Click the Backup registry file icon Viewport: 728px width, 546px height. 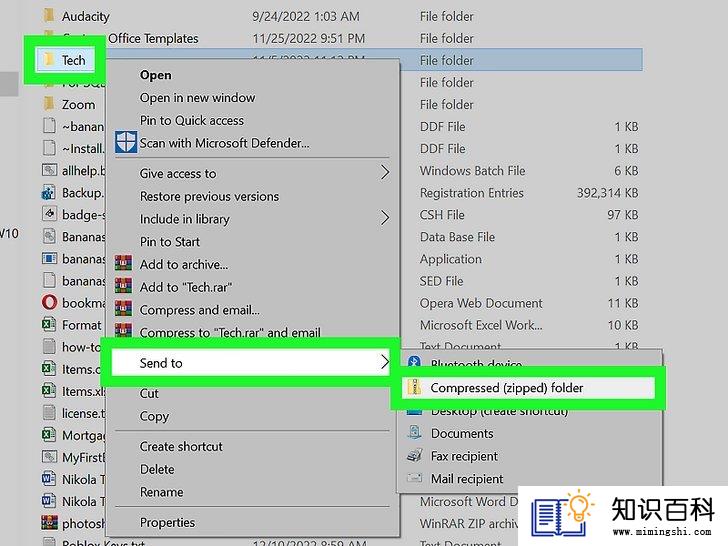[49, 192]
